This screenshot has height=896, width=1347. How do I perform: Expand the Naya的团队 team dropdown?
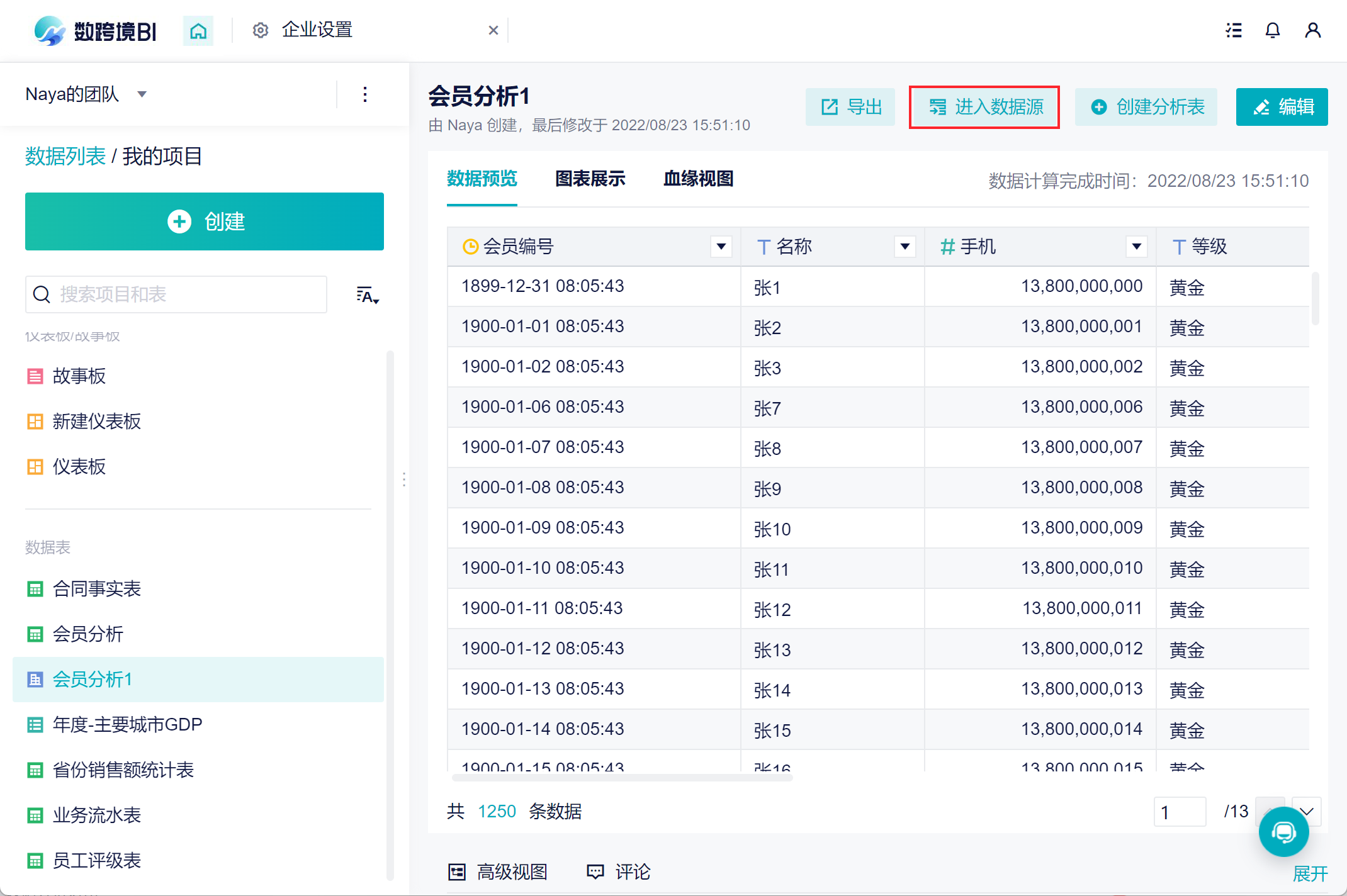click(142, 94)
